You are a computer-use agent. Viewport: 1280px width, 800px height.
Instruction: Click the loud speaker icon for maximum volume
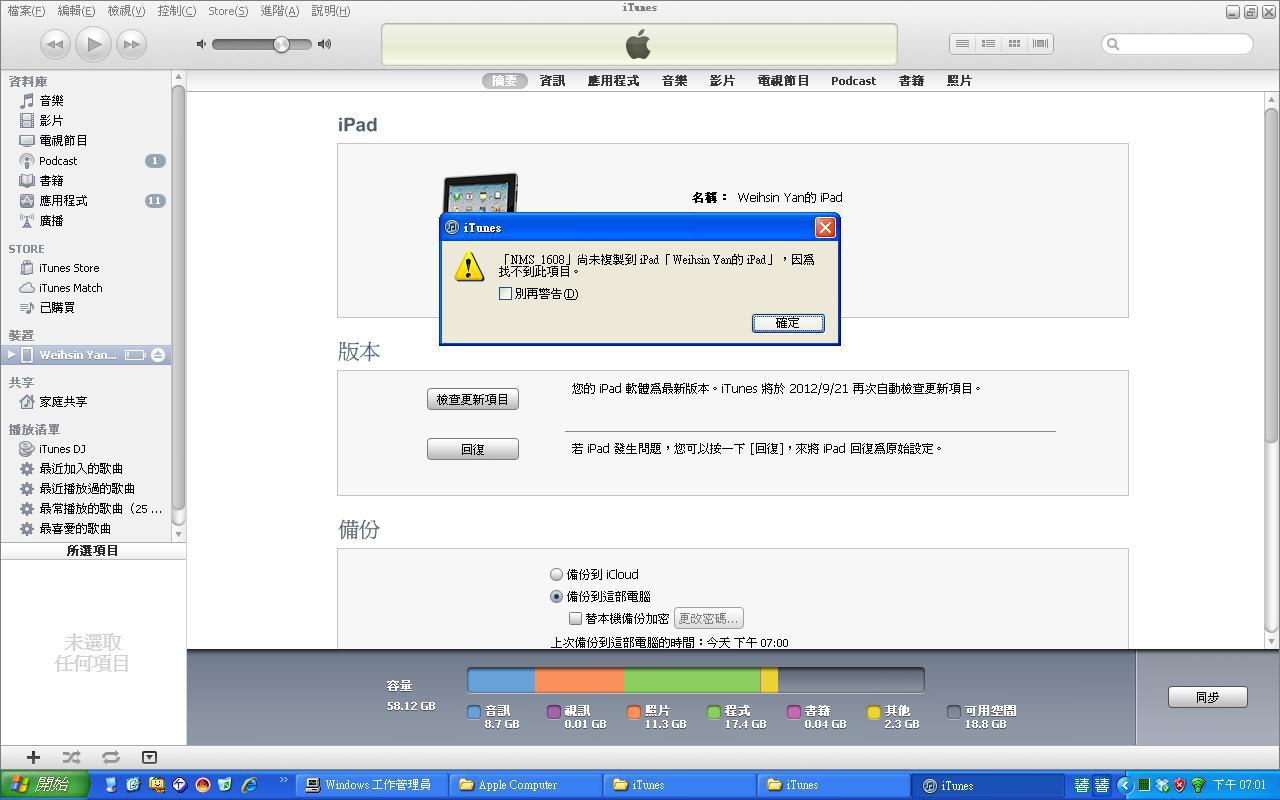click(324, 44)
